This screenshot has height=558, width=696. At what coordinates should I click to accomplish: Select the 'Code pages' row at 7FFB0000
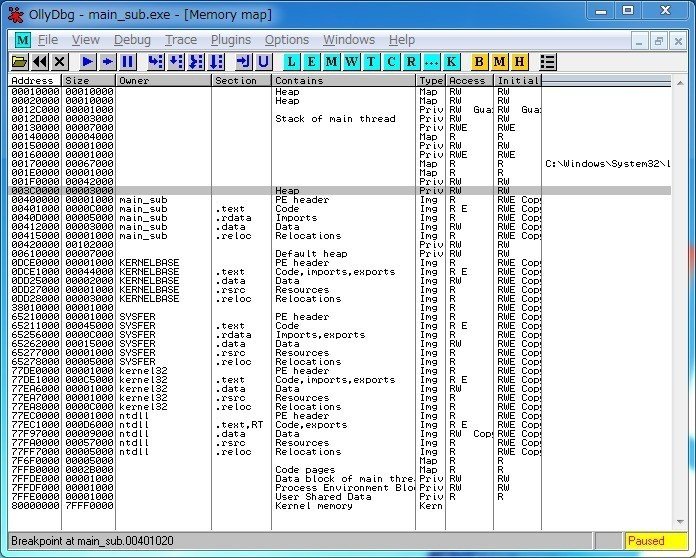340,470
